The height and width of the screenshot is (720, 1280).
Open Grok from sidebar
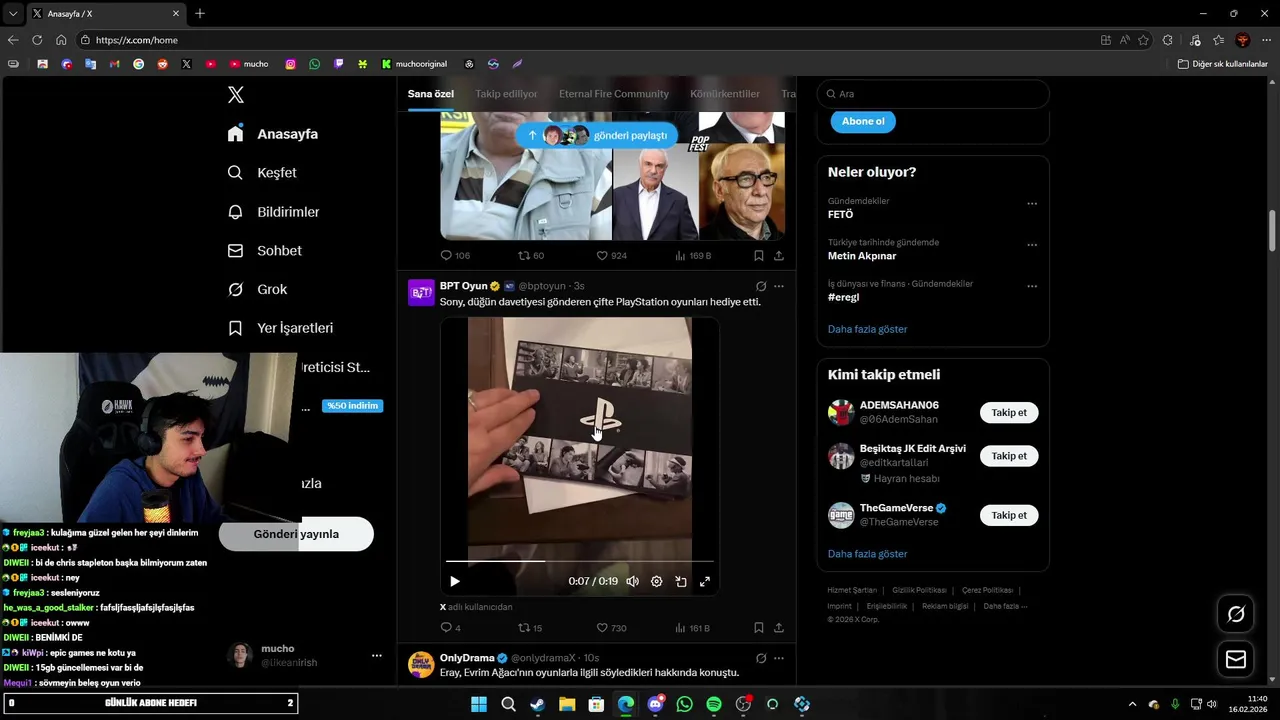click(258, 290)
